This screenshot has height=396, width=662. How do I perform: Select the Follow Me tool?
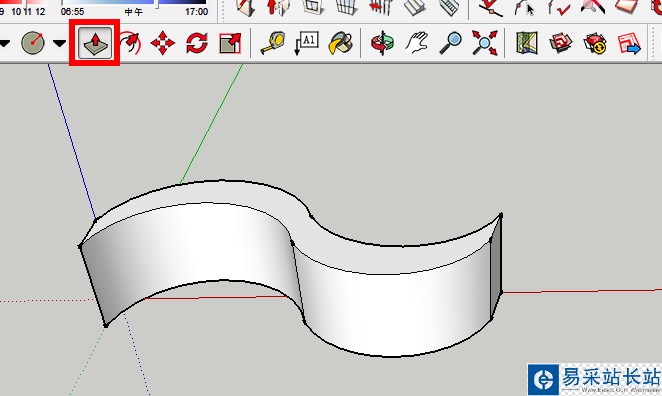(x=130, y=43)
